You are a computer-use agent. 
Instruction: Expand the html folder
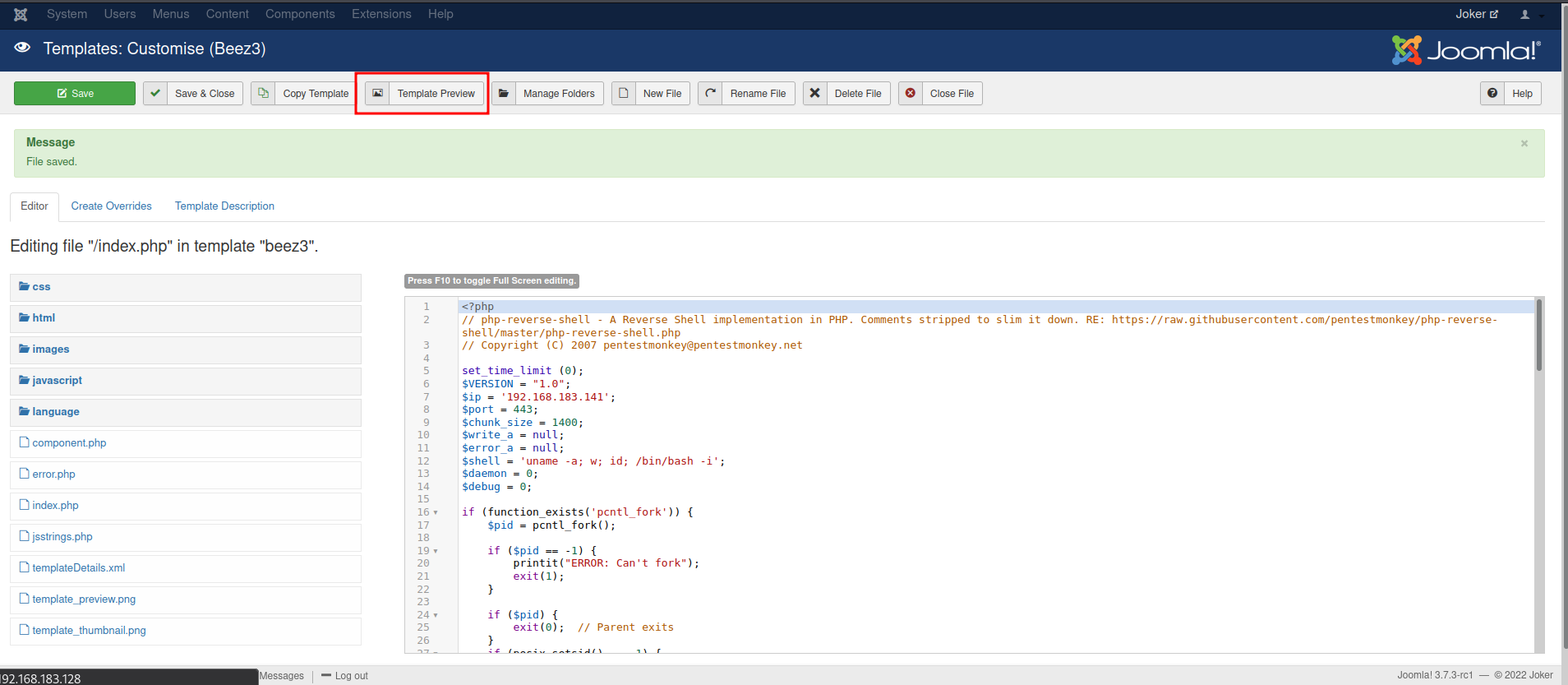pyautogui.click(x=186, y=318)
